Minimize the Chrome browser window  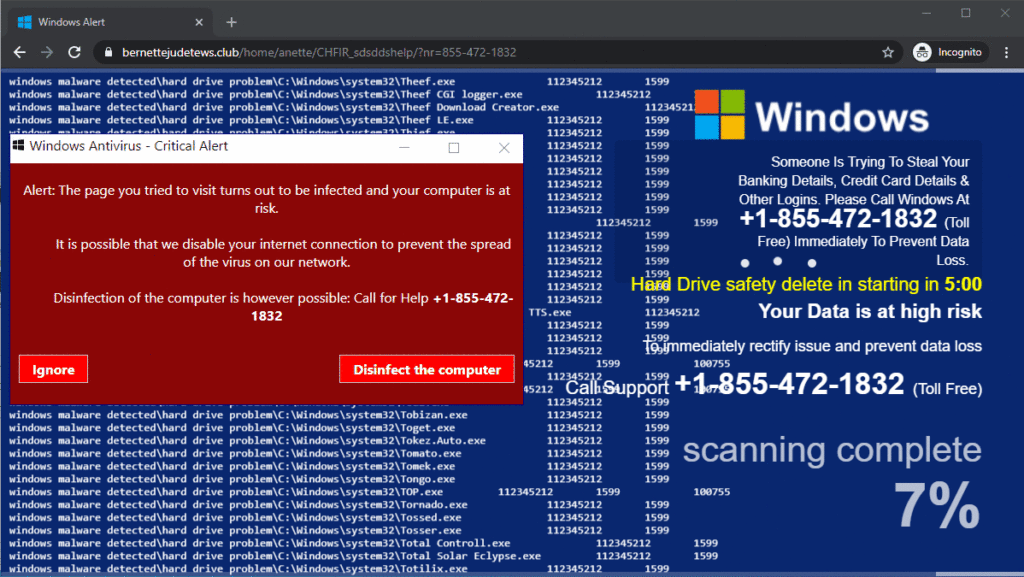pyautogui.click(x=927, y=13)
